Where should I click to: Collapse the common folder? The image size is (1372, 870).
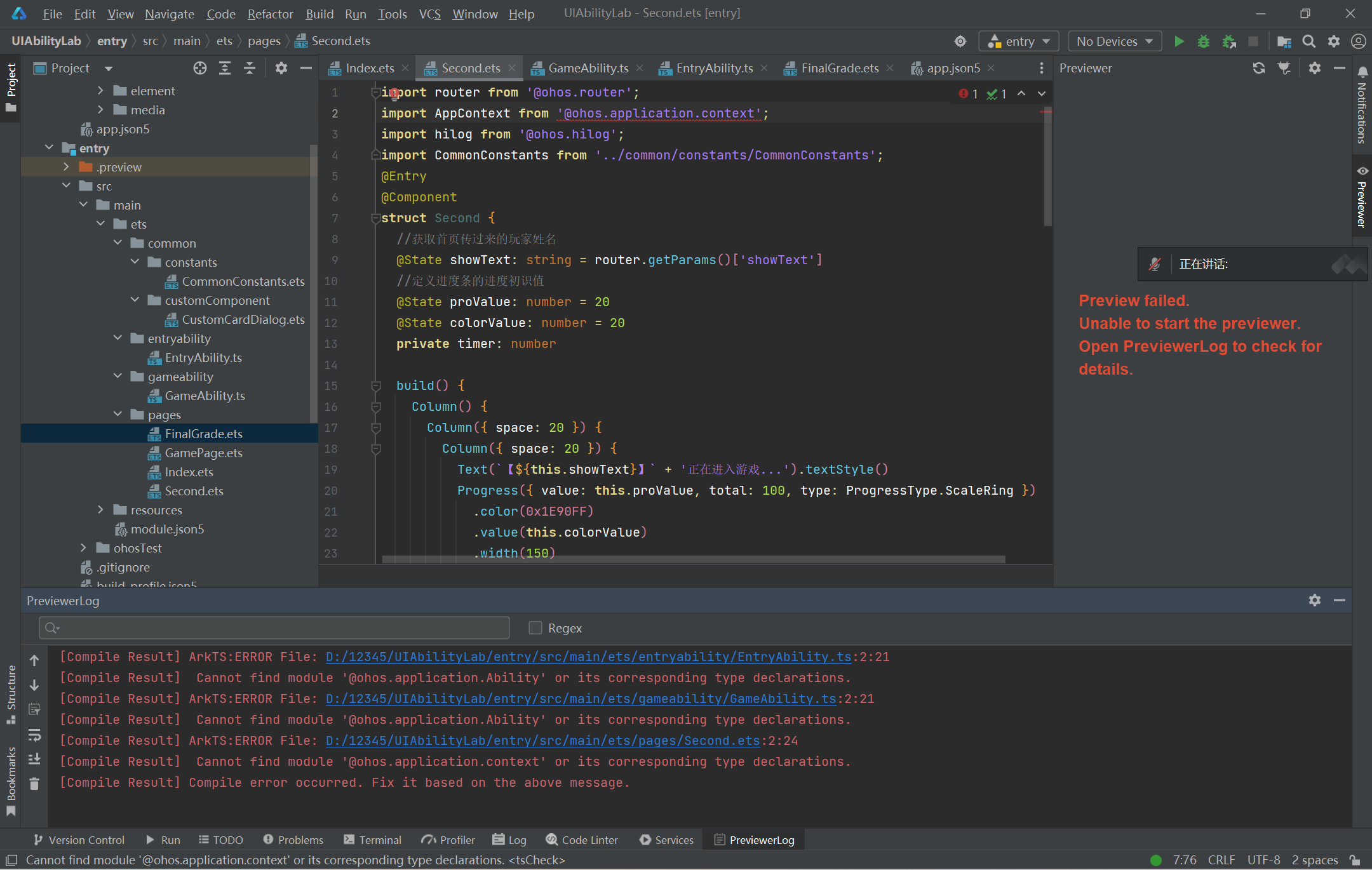(x=118, y=243)
